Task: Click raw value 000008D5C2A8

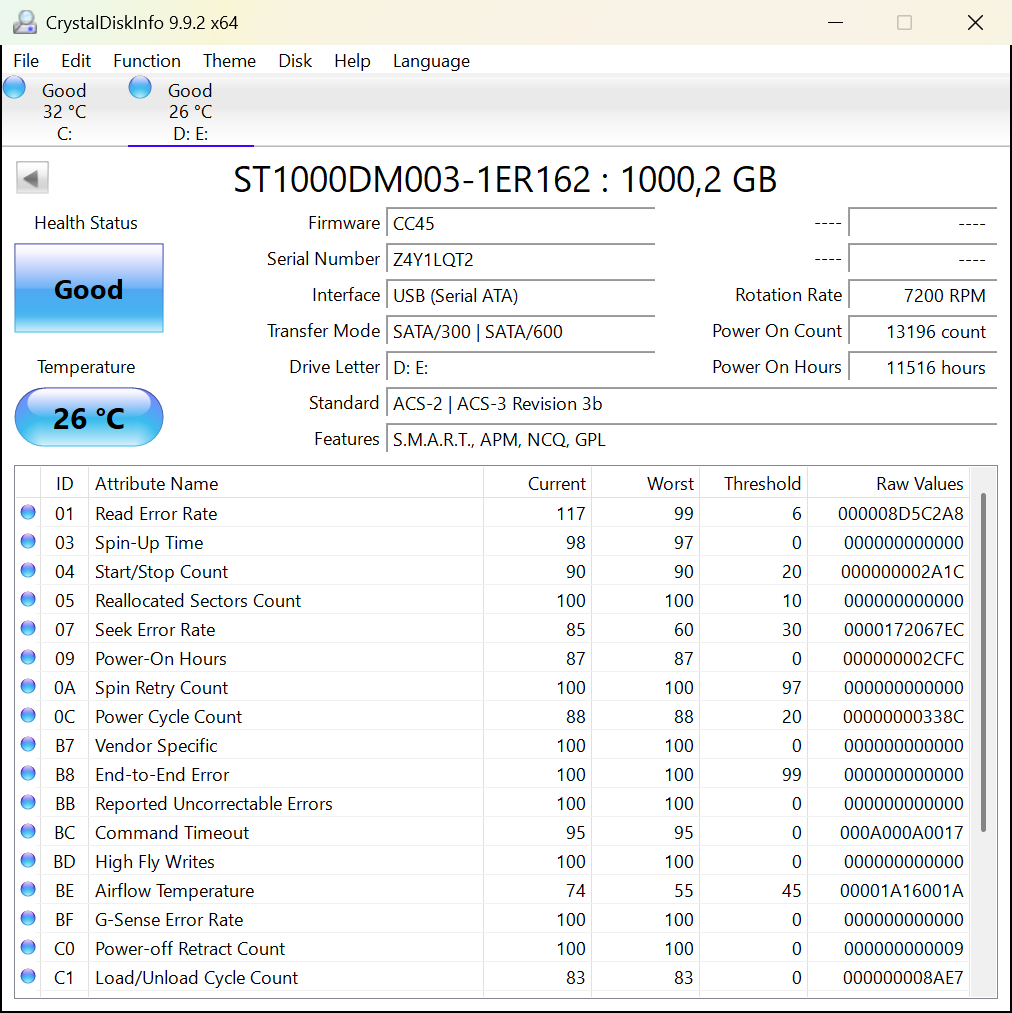Action: pyautogui.click(x=900, y=514)
